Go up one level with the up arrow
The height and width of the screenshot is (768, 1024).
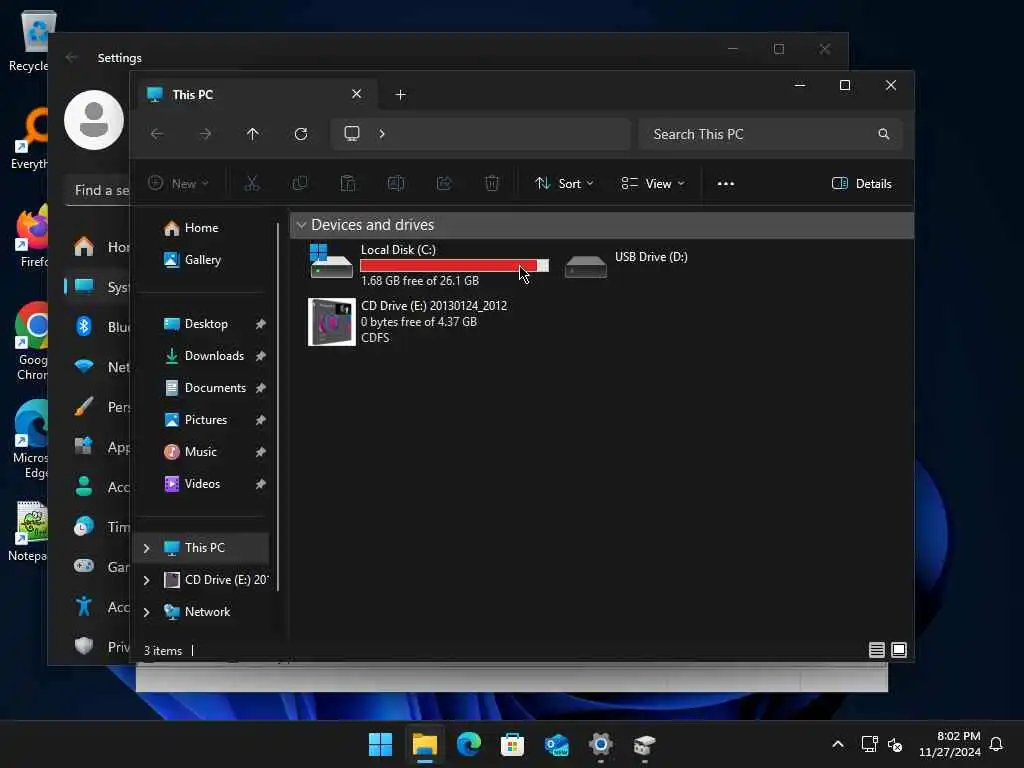[253, 134]
